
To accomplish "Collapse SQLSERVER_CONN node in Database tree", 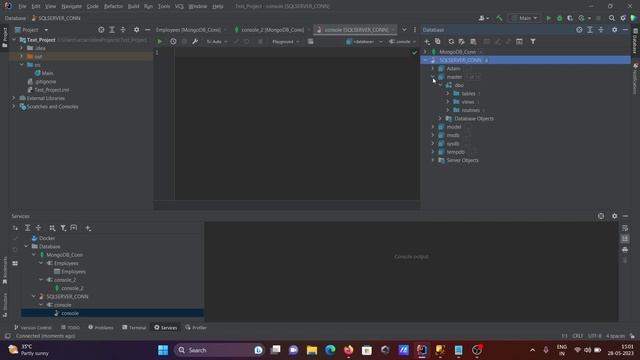I will pos(425,60).
